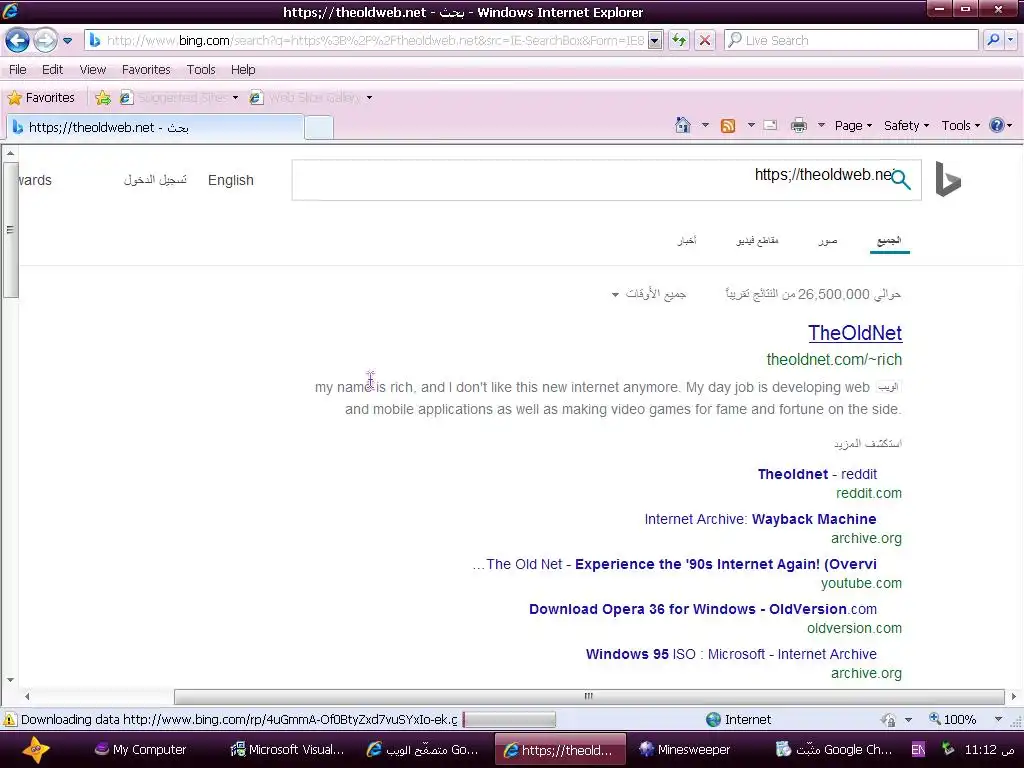Select the الجميع (All) results tab
Viewport: 1024px width, 768px height.
point(889,241)
